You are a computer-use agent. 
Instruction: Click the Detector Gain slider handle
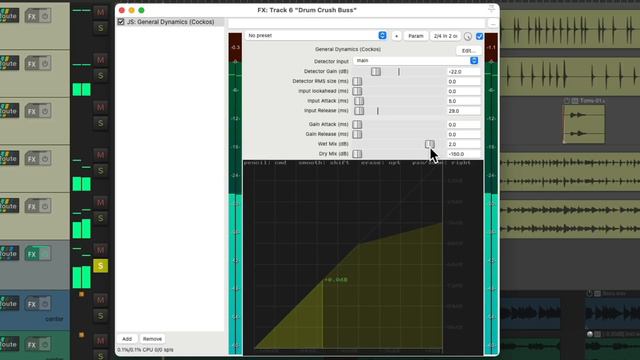pos(376,71)
